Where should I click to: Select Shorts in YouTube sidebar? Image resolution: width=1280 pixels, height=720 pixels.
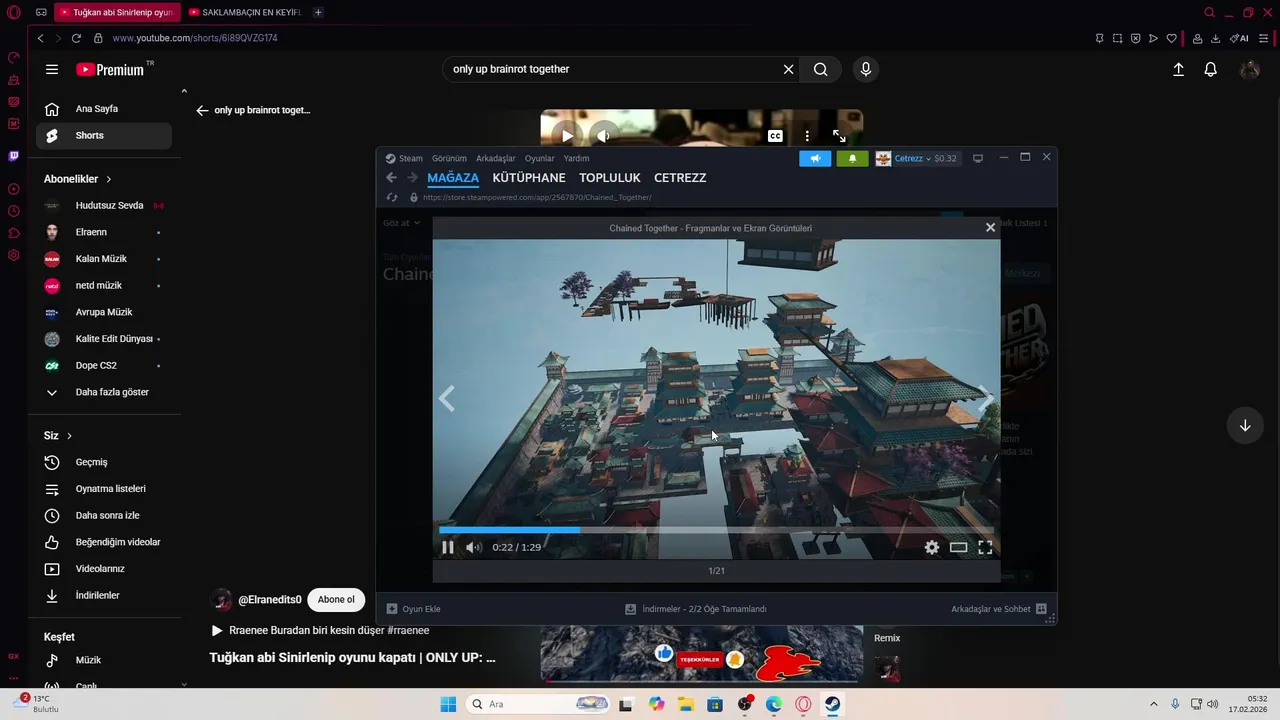tap(104, 135)
